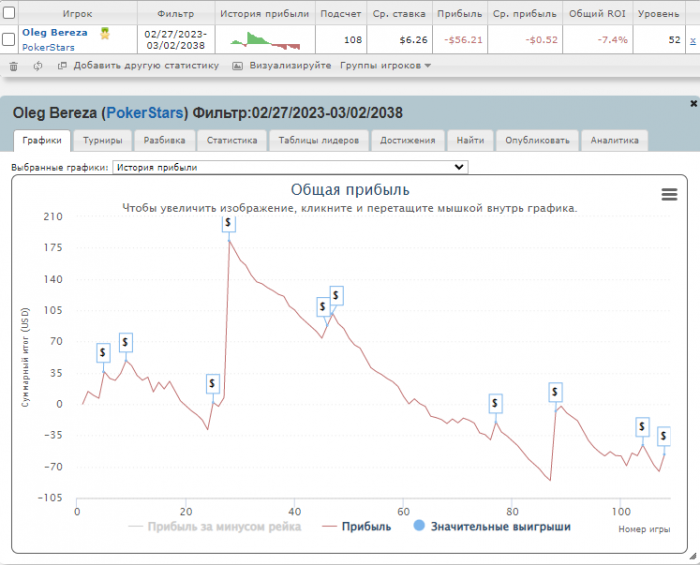
Task: Expand the Группы игроков dropdown
Action: tap(385, 66)
